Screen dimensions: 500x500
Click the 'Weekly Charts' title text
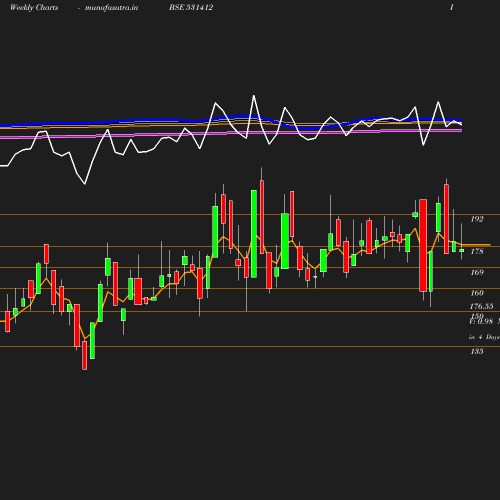pyautogui.click(x=34, y=7)
